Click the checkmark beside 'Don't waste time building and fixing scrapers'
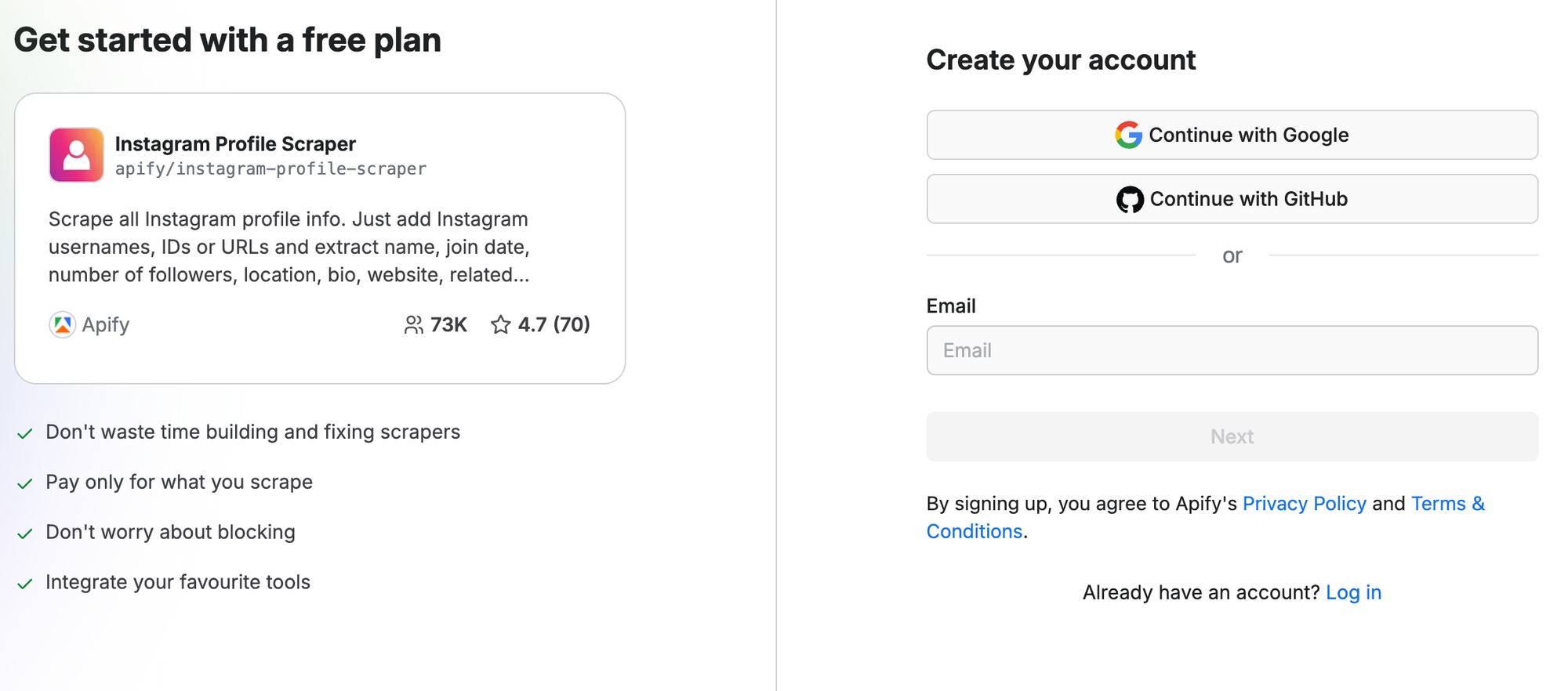 point(24,433)
